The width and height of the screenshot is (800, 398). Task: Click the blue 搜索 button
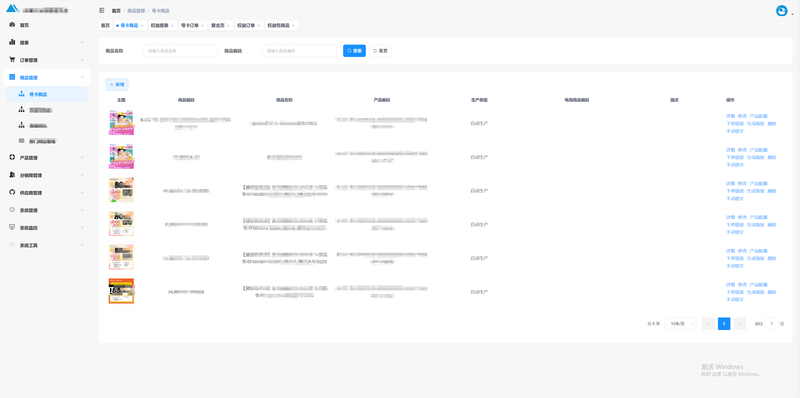pos(354,51)
